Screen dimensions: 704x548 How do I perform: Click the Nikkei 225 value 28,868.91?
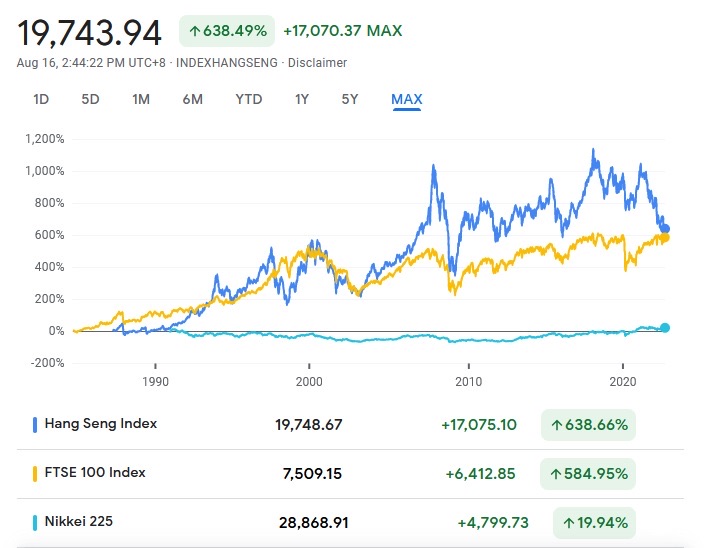click(314, 523)
